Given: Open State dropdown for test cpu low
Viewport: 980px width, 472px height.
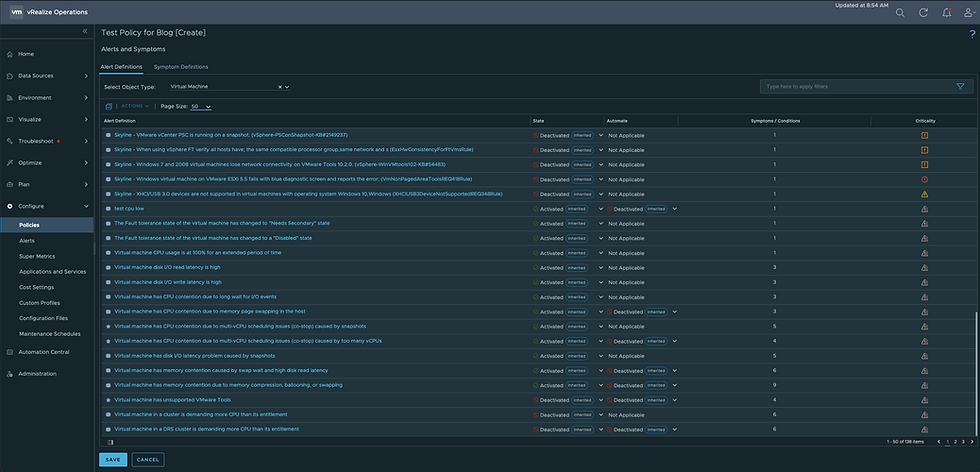Looking at the screenshot, I should coord(601,209).
